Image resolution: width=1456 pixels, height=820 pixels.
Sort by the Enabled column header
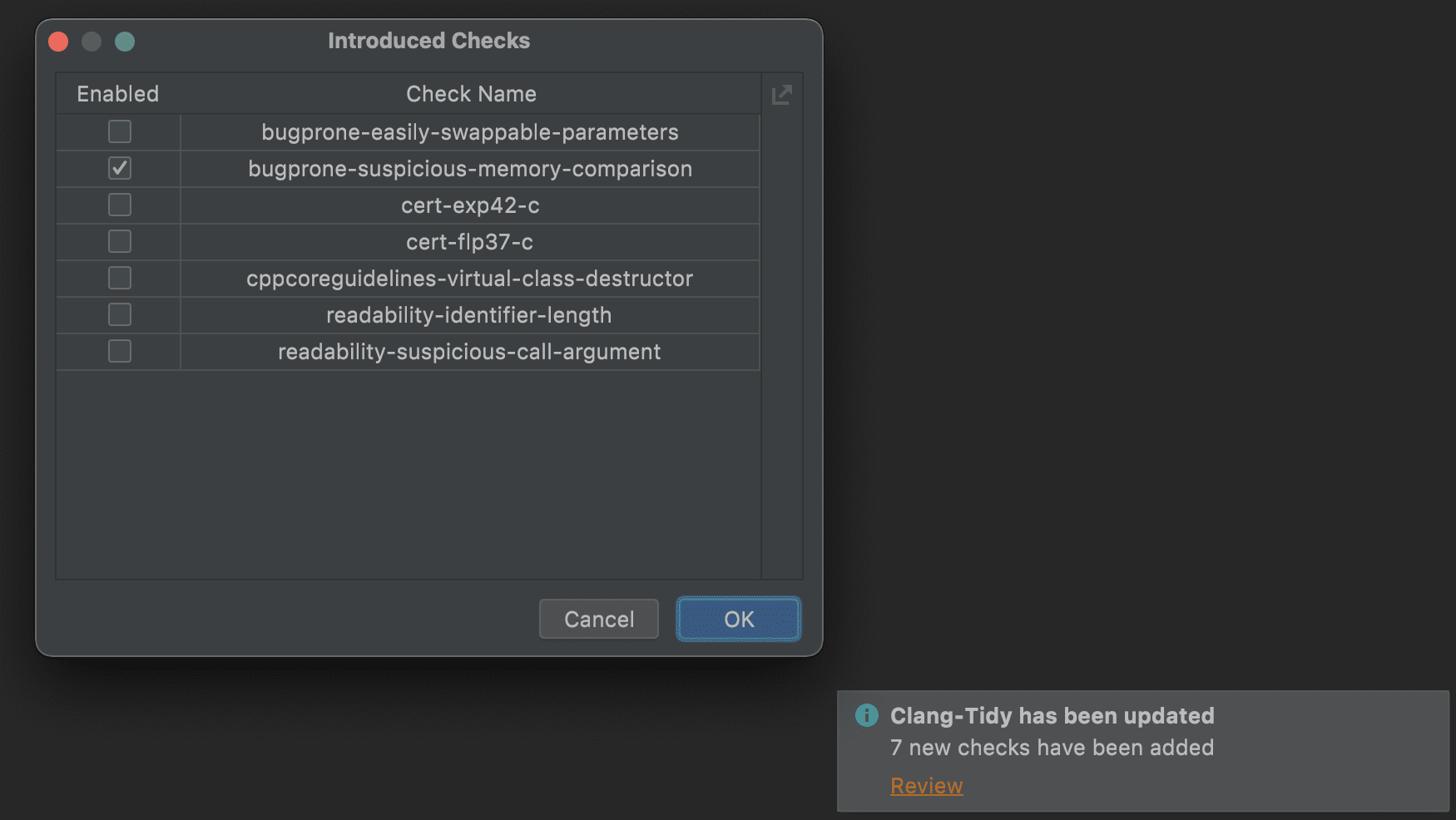pos(118,94)
